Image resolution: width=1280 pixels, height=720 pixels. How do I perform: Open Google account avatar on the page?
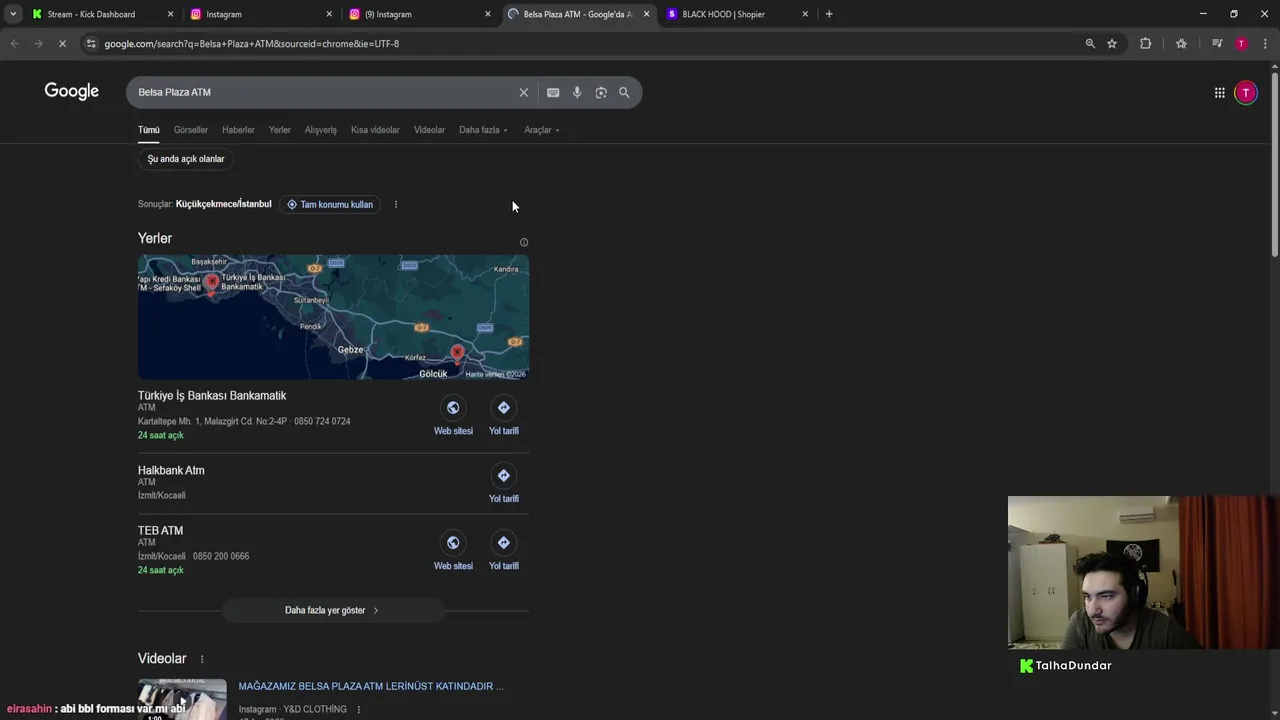pos(1245,93)
